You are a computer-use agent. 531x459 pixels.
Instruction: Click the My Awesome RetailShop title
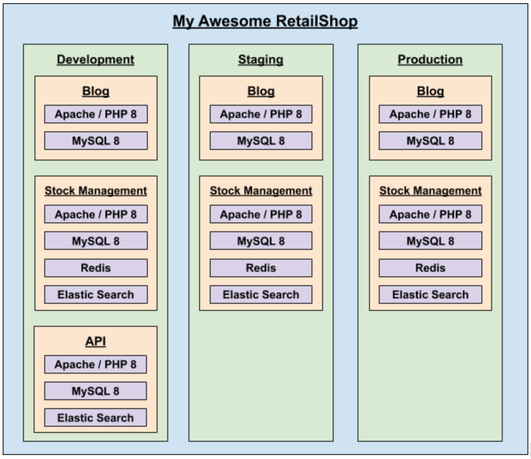point(265,21)
